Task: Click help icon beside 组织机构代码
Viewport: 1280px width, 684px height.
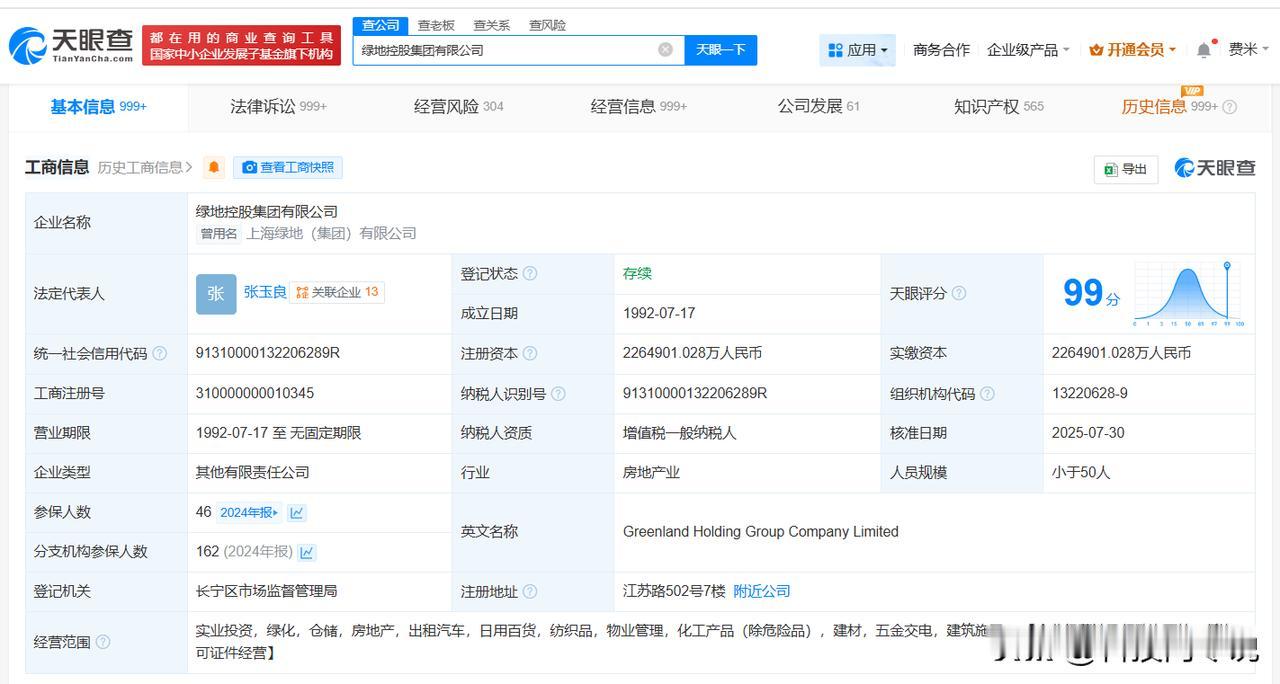Action: pyautogui.click(x=987, y=393)
